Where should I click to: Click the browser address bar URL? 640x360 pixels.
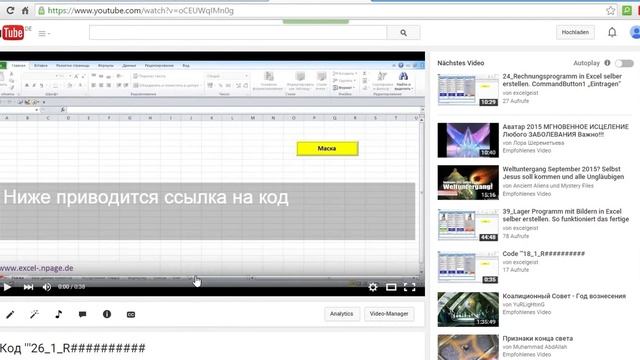[x=141, y=11]
